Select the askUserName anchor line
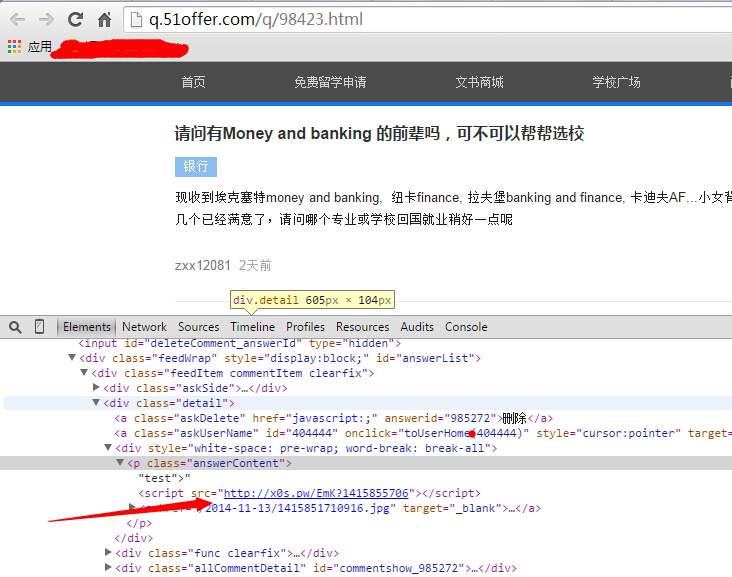732x577 pixels. coord(423,433)
